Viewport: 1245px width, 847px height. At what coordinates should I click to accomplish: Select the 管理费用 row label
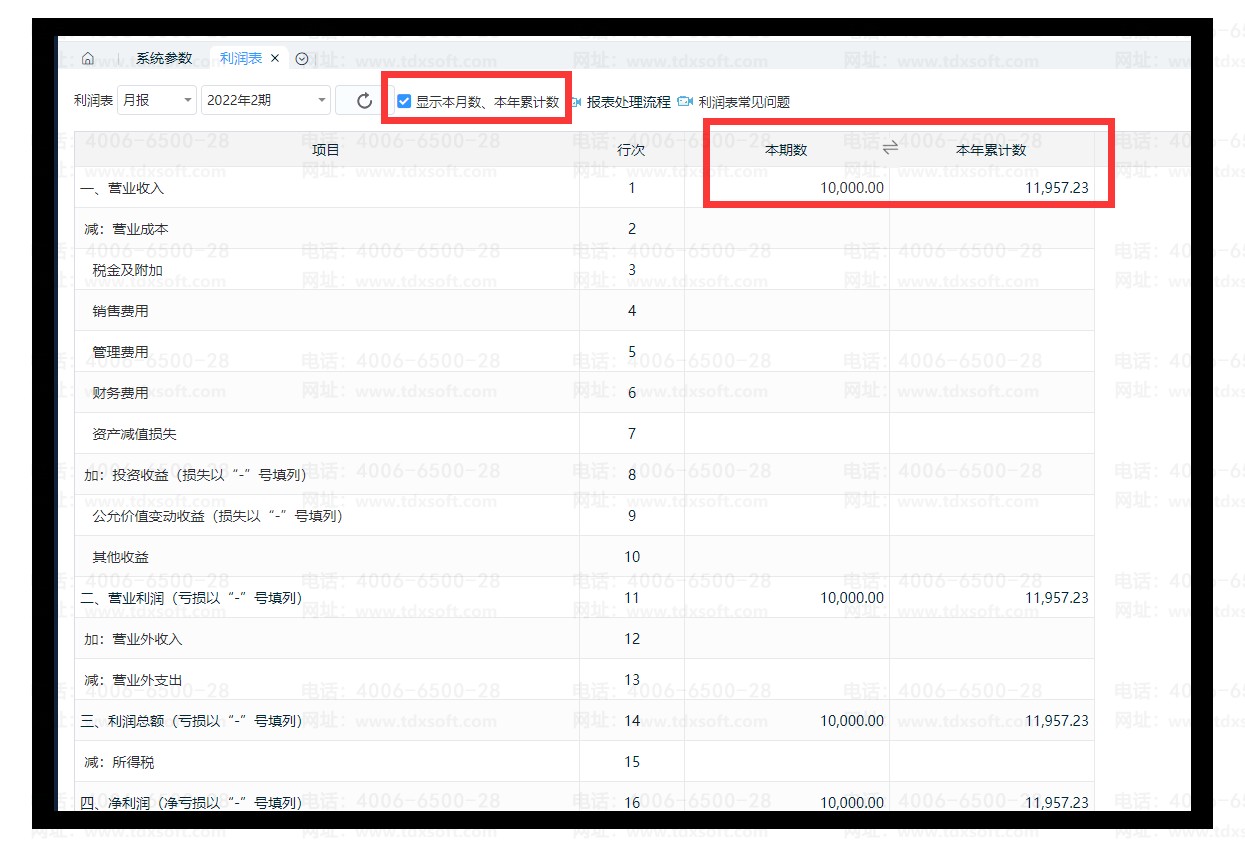click(x=120, y=352)
